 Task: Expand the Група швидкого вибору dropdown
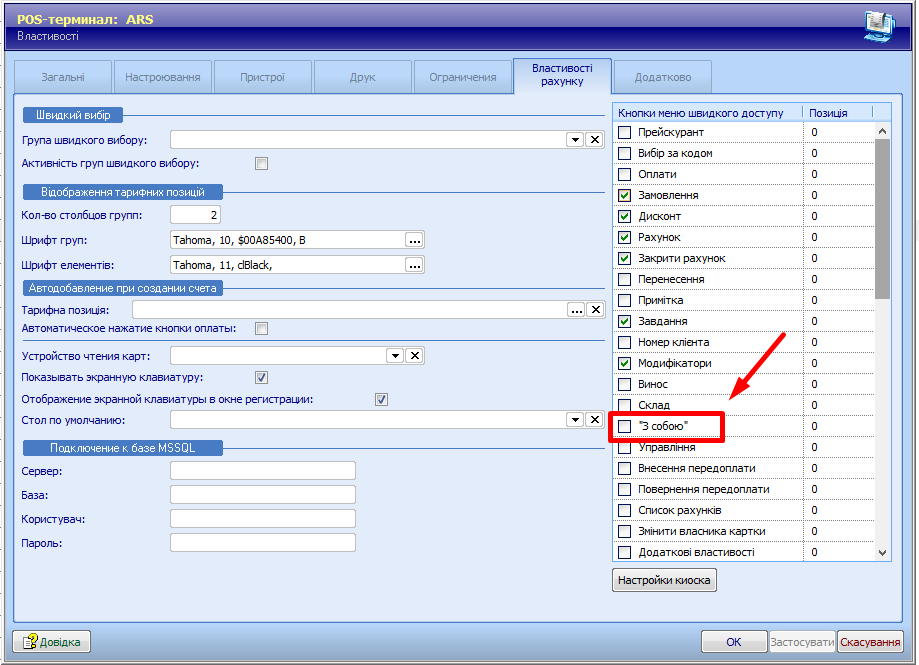(575, 140)
